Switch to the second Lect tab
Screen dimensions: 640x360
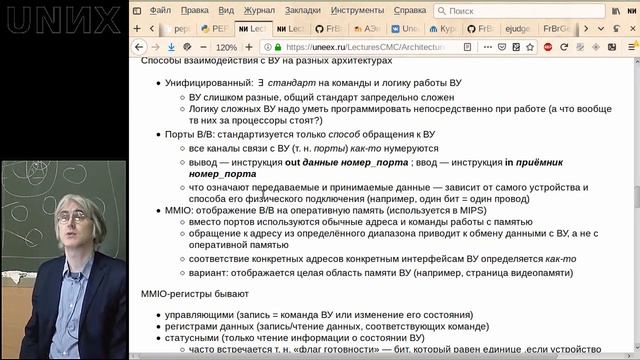pos(291,29)
